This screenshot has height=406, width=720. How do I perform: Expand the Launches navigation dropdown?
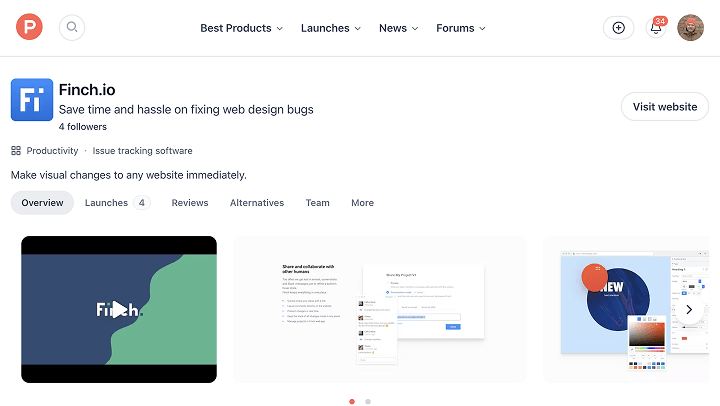click(331, 28)
